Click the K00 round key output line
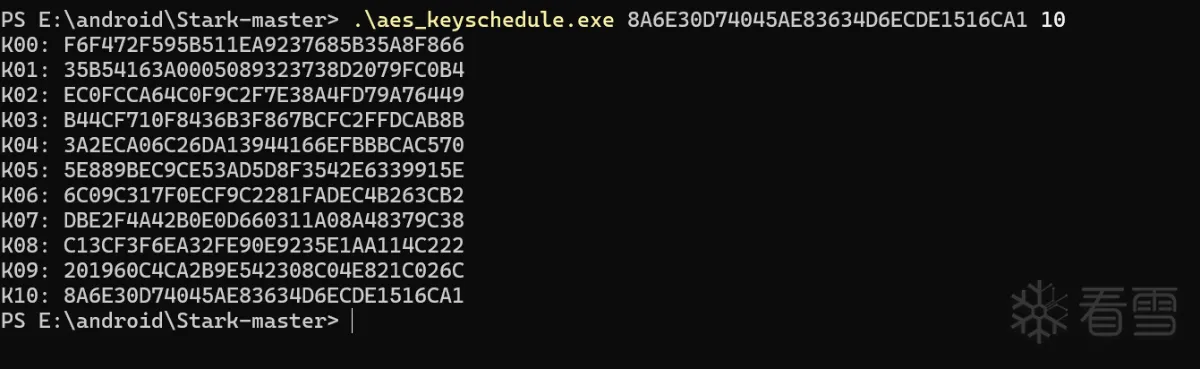This screenshot has height=369, width=1200. click(x=233, y=45)
